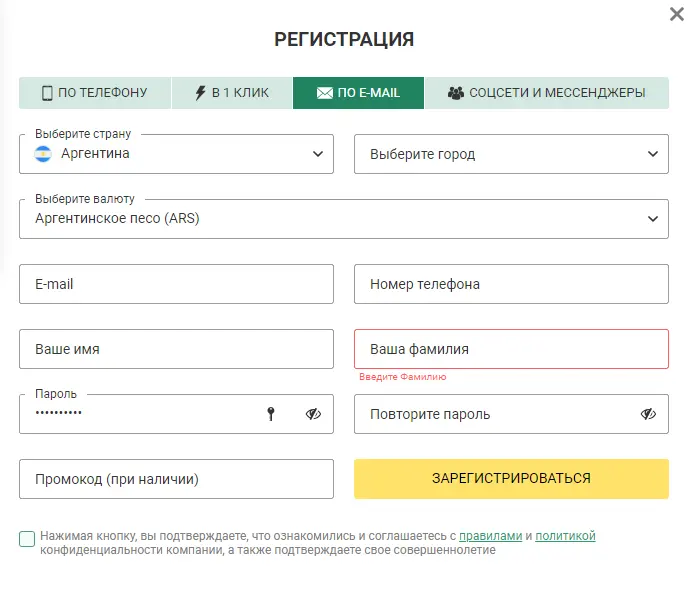Click the key icon in Пароль field
Screen dimensions: 691x593
pyautogui.click(x=271, y=414)
